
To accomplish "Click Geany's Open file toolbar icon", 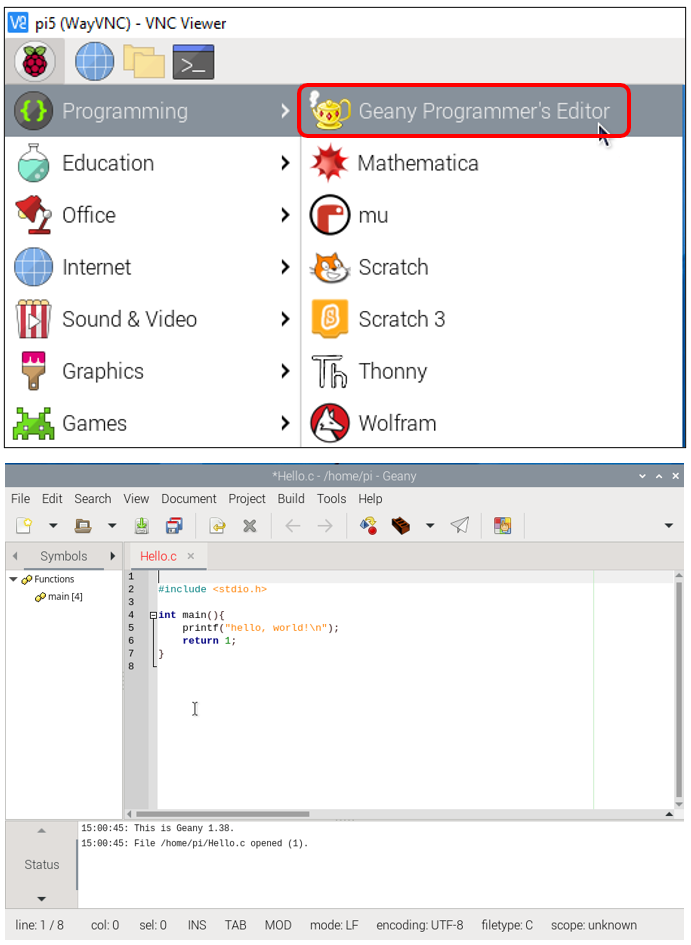I will click(x=83, y=526).
